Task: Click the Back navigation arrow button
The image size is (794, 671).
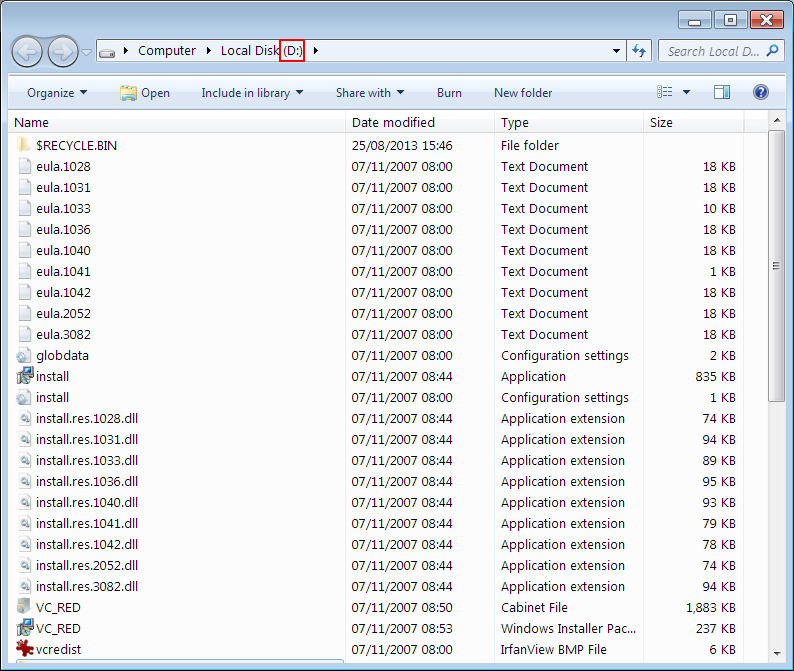Action: (28, 51)
